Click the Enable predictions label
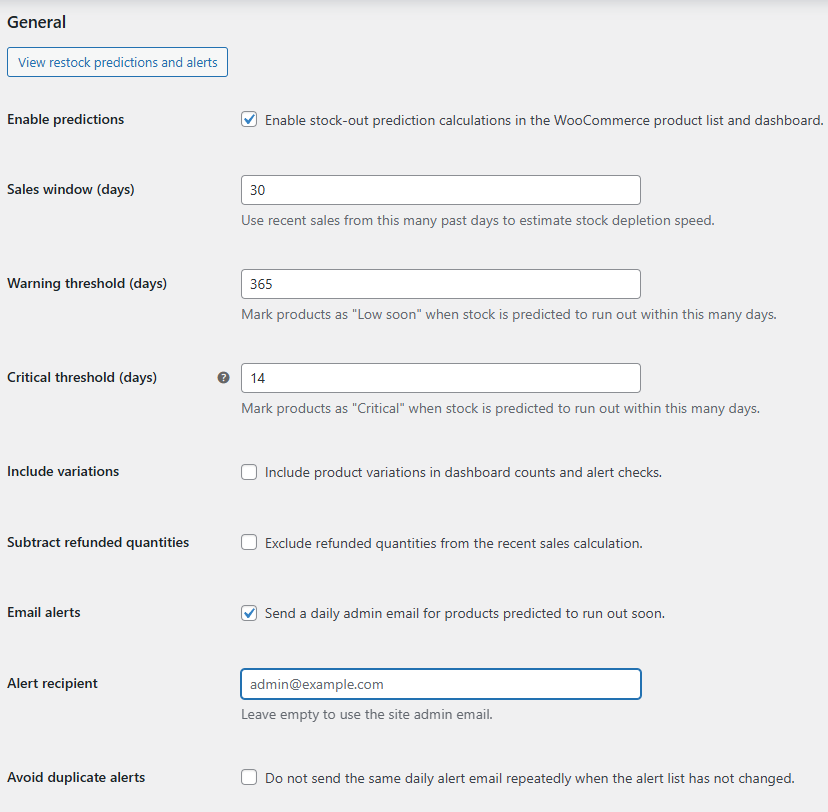The width and height of the screenshot is (828, 812). point(65,119)
